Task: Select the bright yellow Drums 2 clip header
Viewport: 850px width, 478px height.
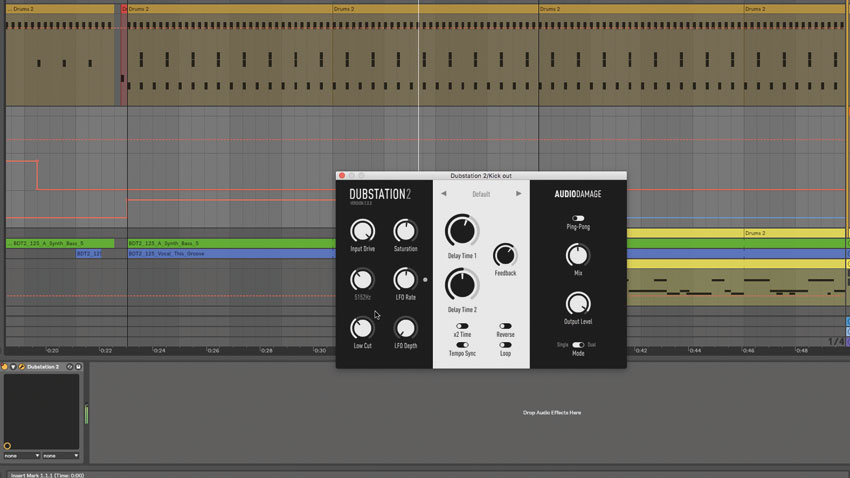Action: point(794,233)
